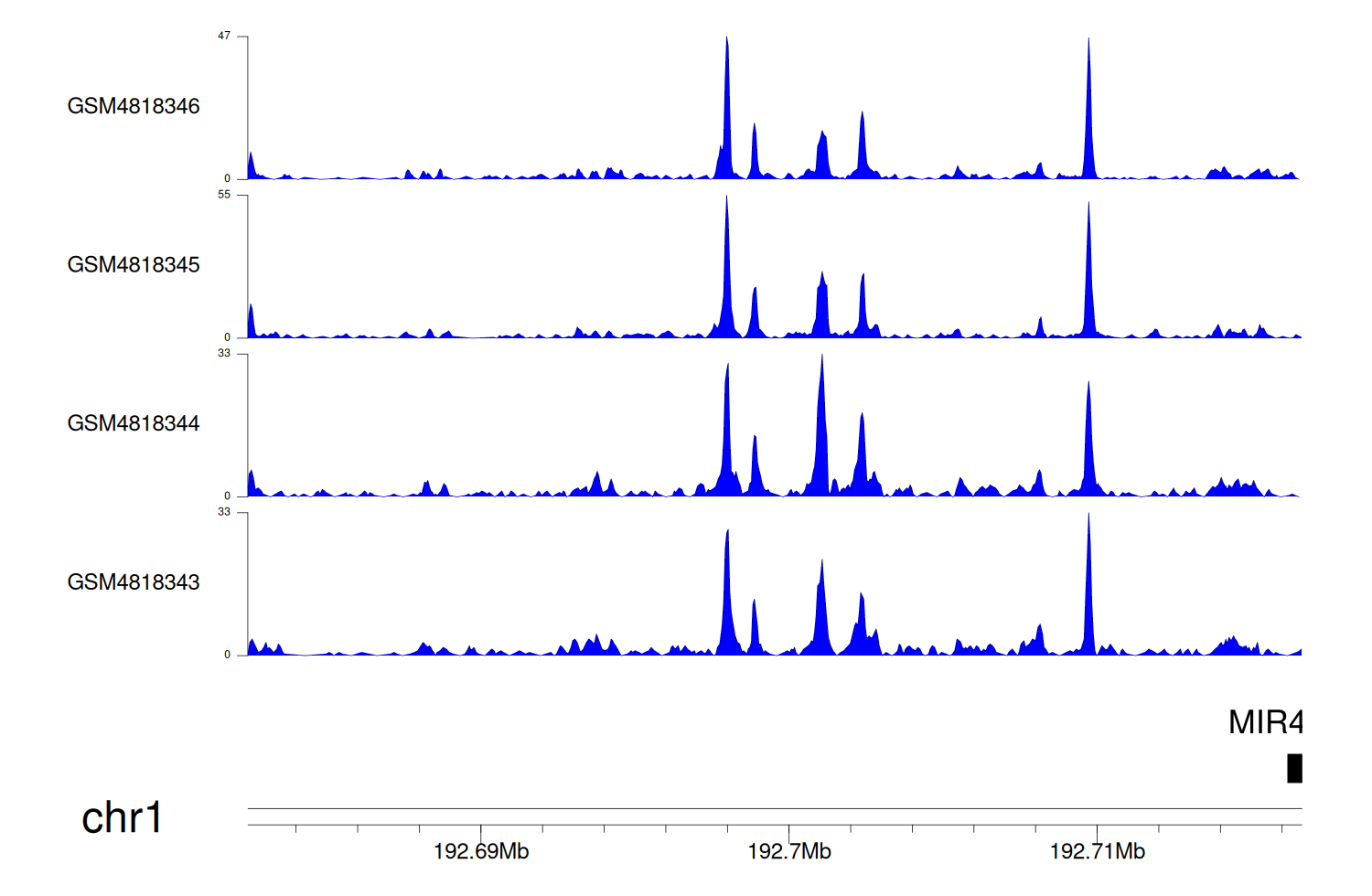Viewport: 1372px width, 896px height.
Task: Click the 33 scale value on GSM4818343 track
Action: [x=224, y=512]
